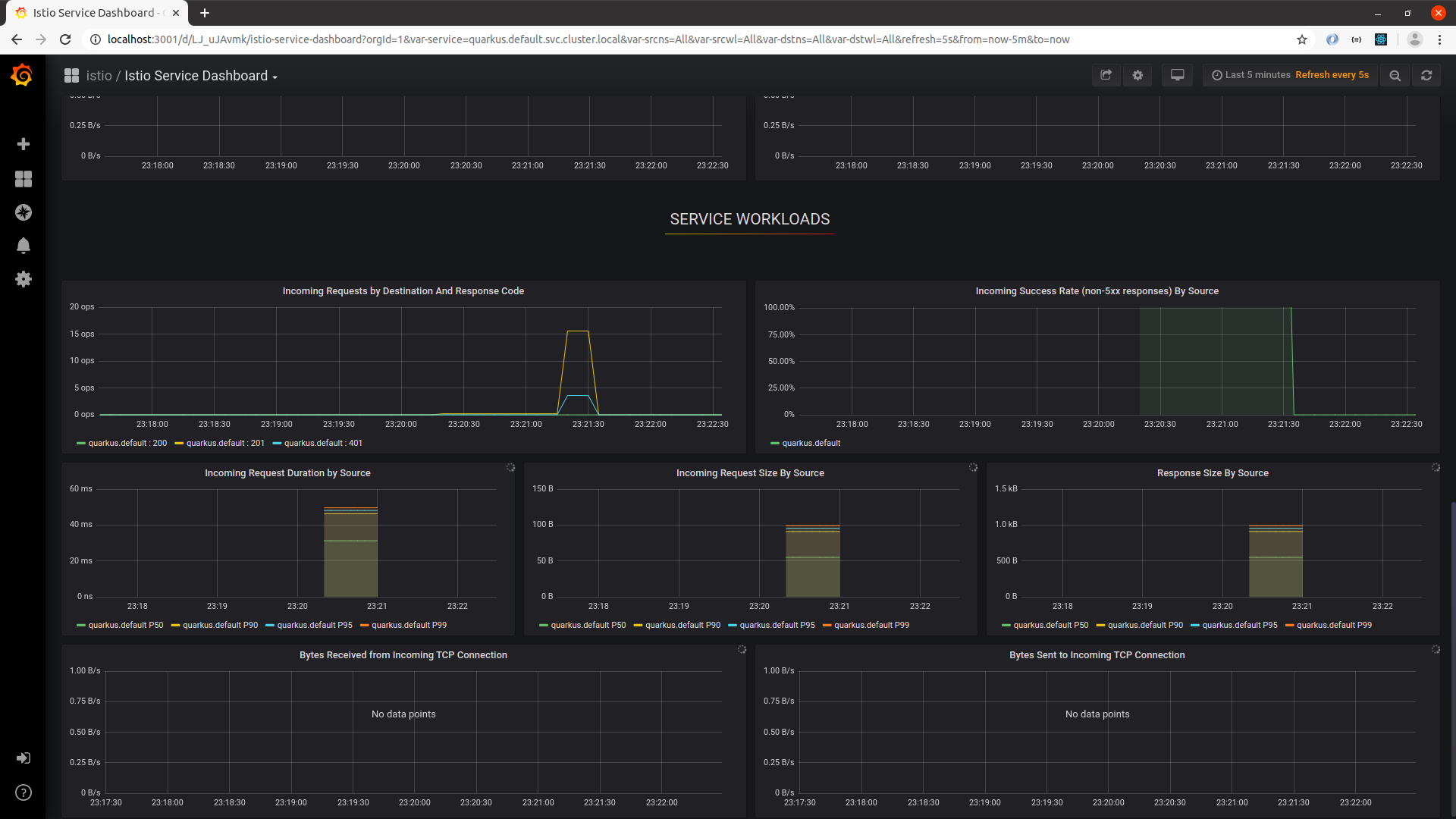
Task: Toggle quarkus.default P99 in Request Duration legend
Action: pos(409,625)
